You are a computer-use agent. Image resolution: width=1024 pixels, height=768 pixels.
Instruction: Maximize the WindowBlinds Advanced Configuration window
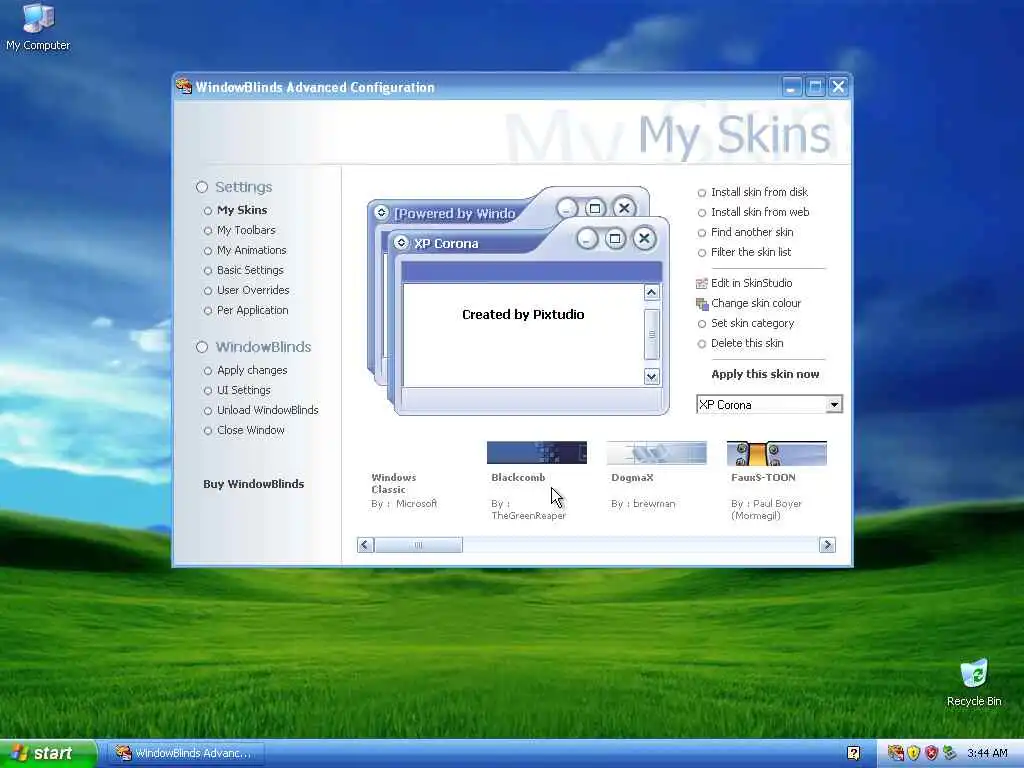(x=815, y=87)
